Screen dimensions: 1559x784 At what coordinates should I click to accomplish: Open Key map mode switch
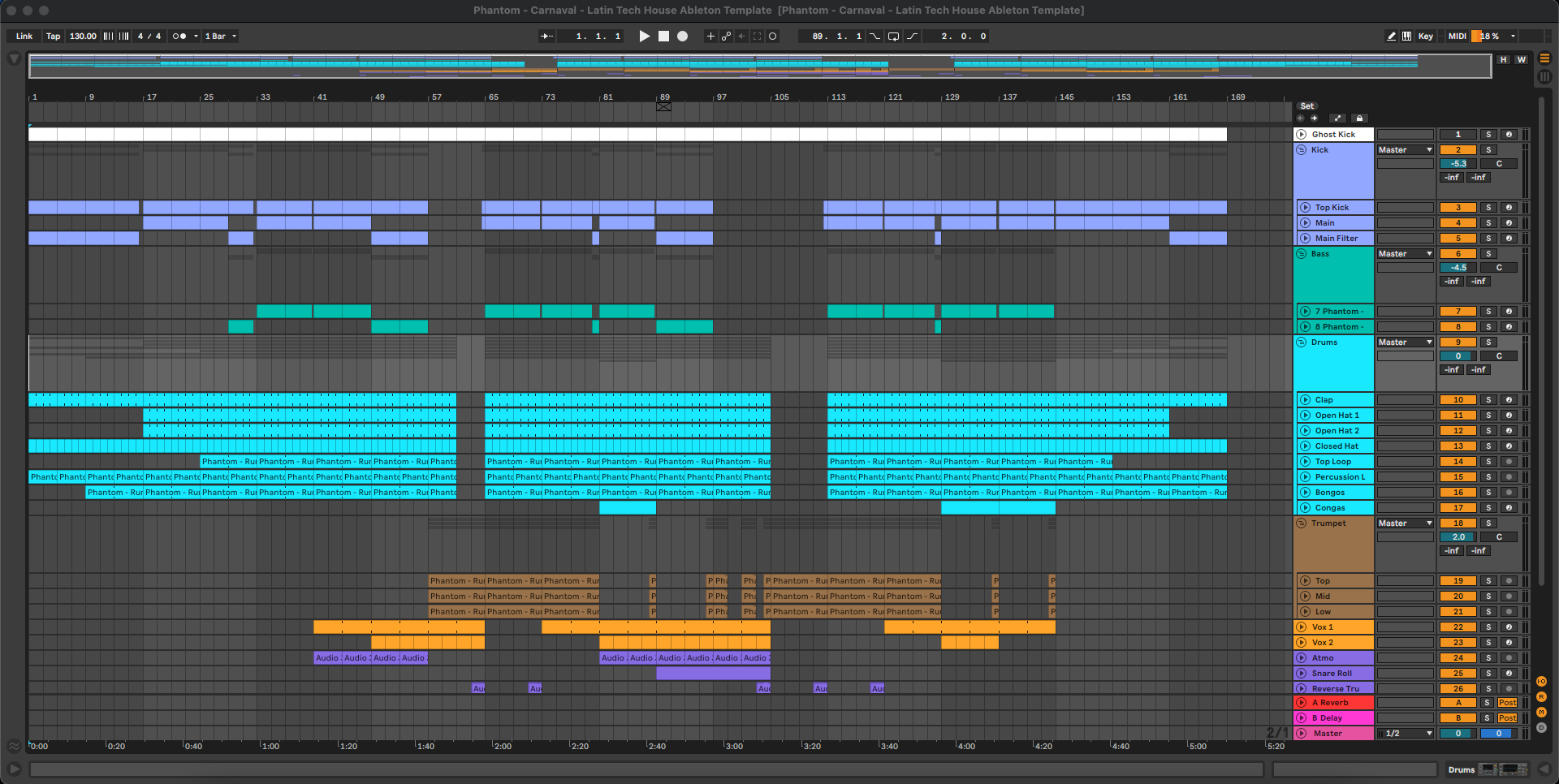[1425, 37]
